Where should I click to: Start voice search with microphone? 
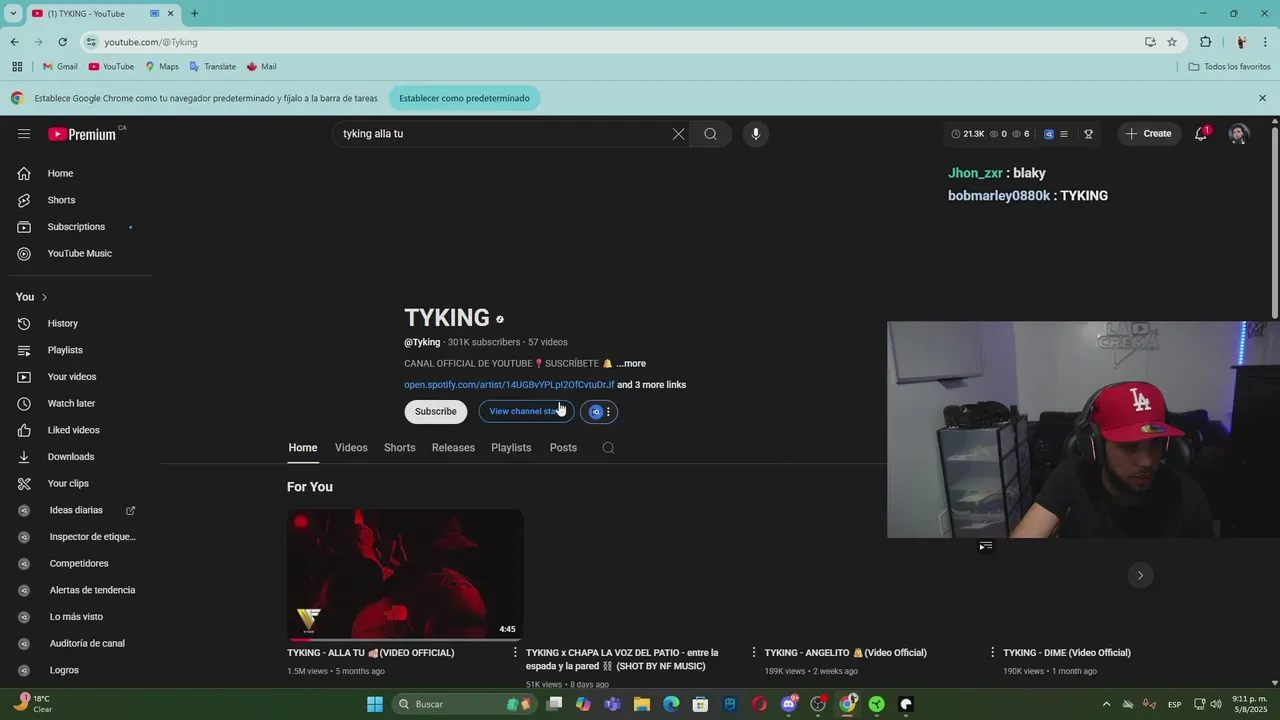(756, 134)
